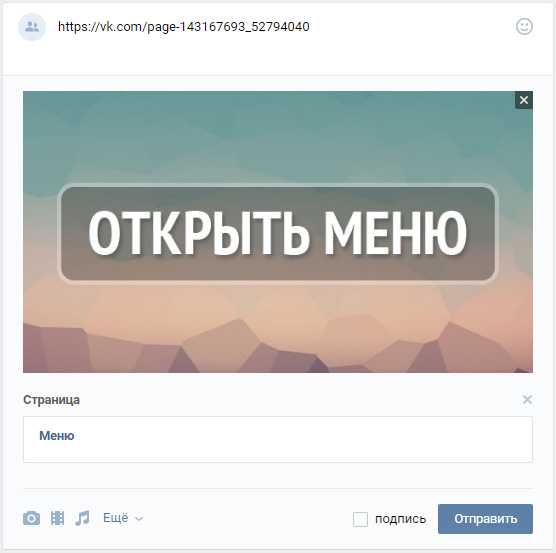Viewport: 556px width, 553px height.
Task: Remove the attached image with the dark X
Action: [x=524, y=100]
